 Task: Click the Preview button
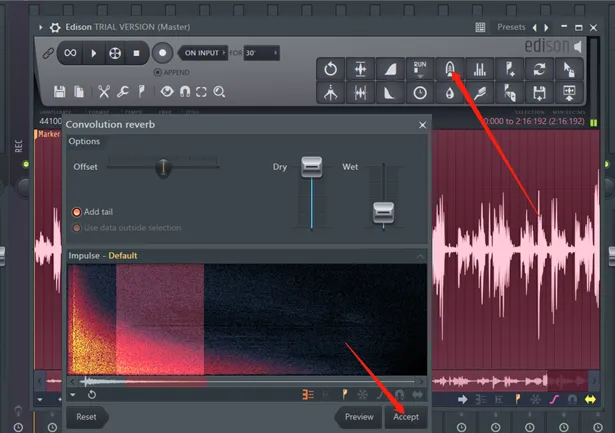click(358, 417)
